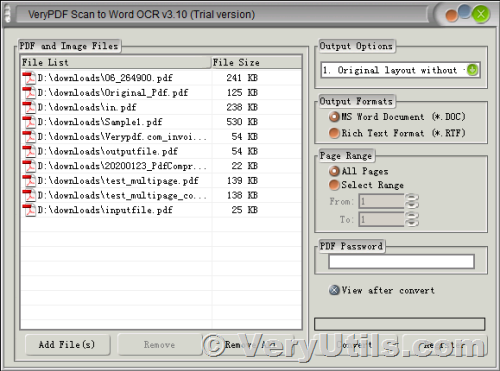
Task: Click the 241 KB file size cell
Action: [x=242, y=78]
